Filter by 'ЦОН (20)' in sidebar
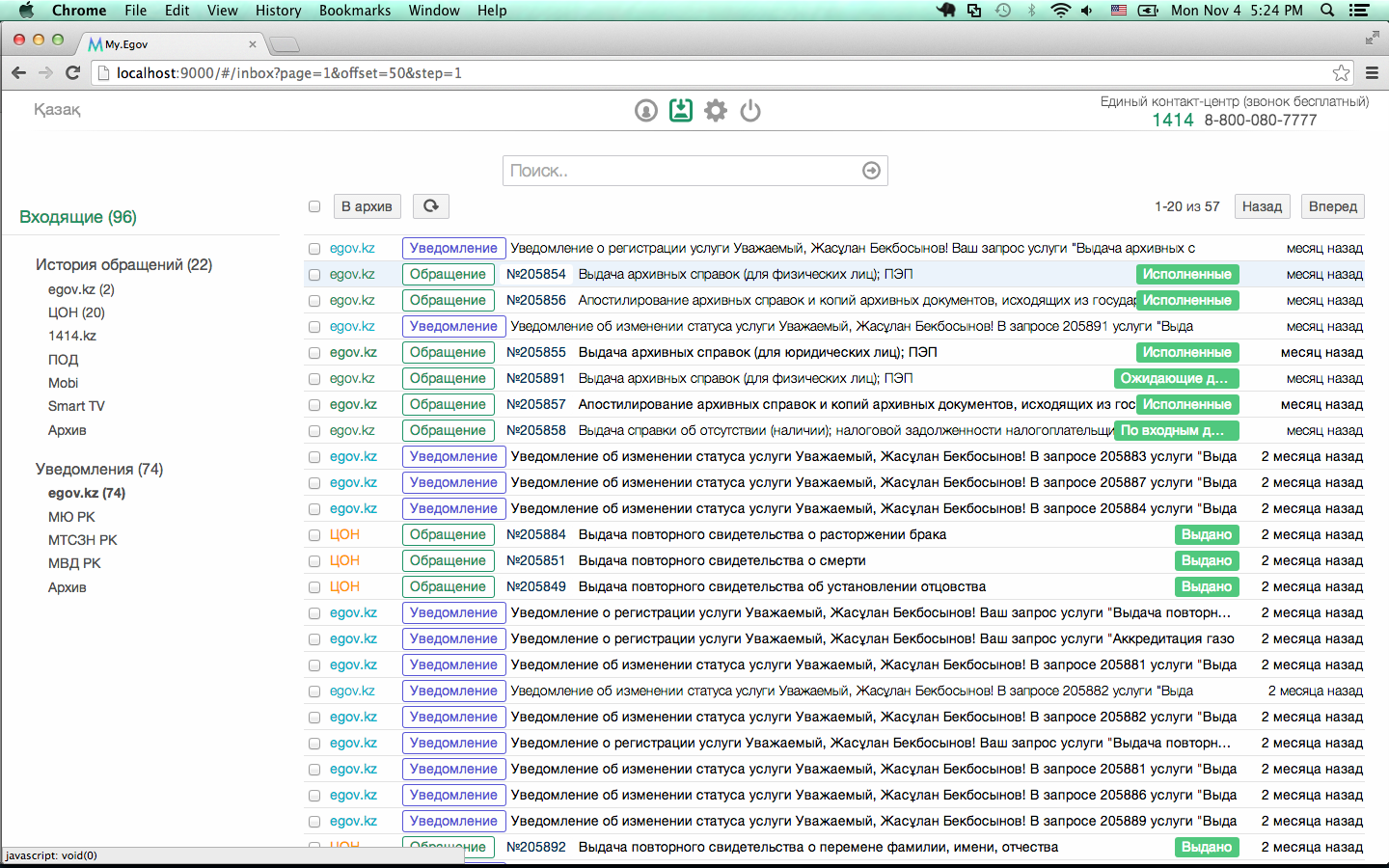Screen dimensions: 1389x868 pos(76,312)
